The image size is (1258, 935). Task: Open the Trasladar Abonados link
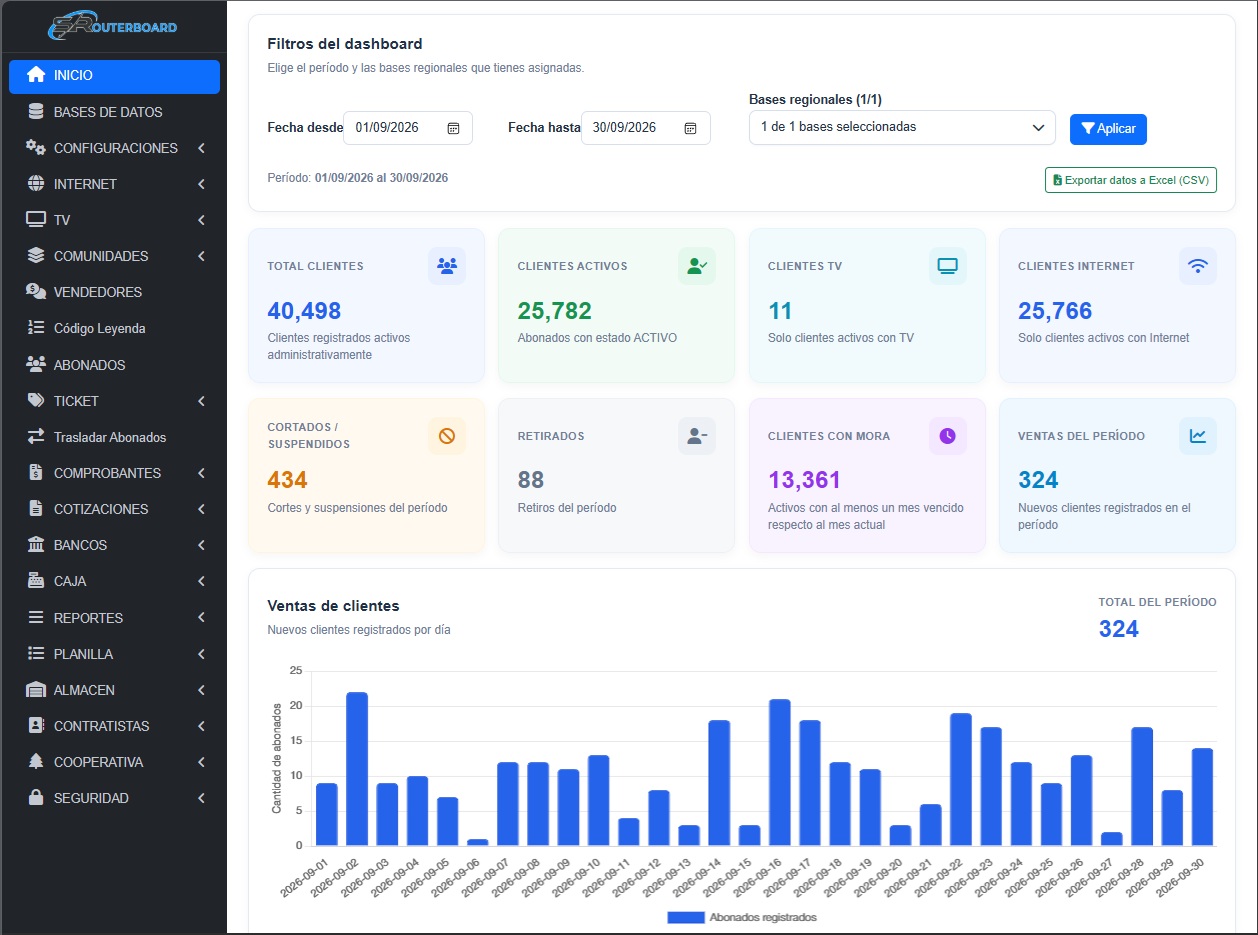point(114,437)
